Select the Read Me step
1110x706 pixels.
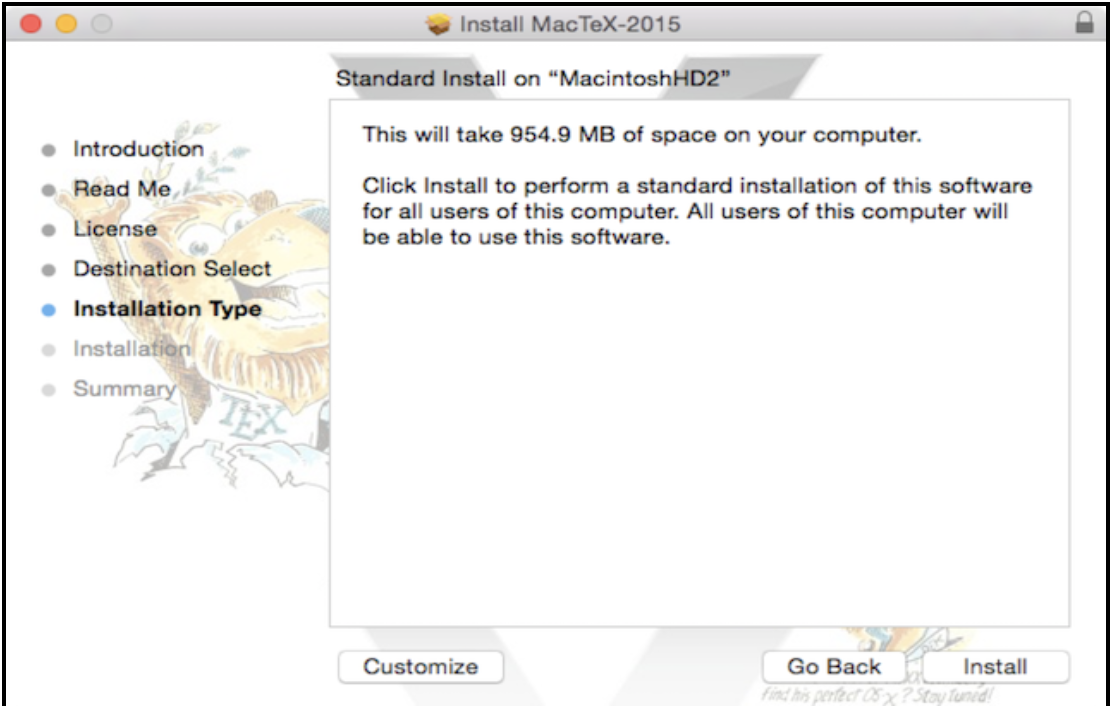point(122,189)
